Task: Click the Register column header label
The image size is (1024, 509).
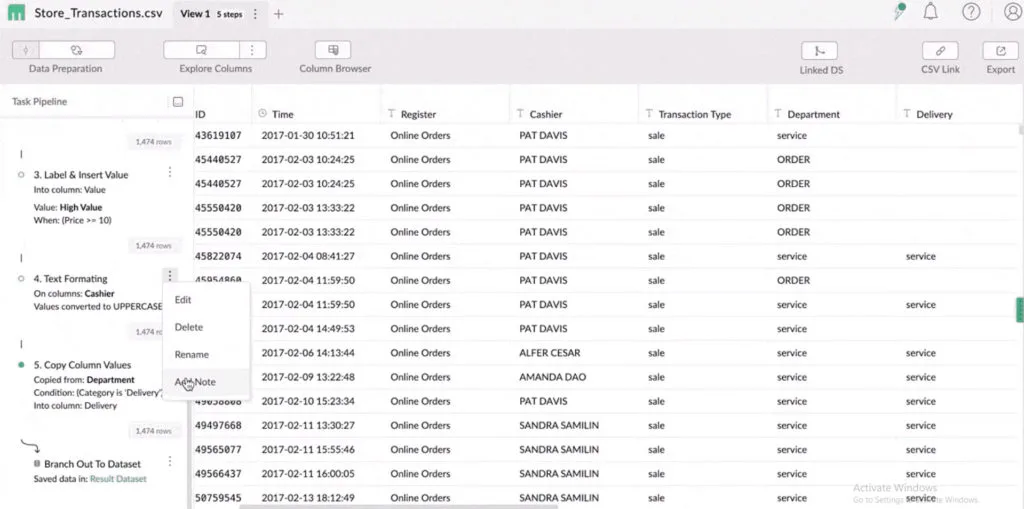Action: [418, 114]
